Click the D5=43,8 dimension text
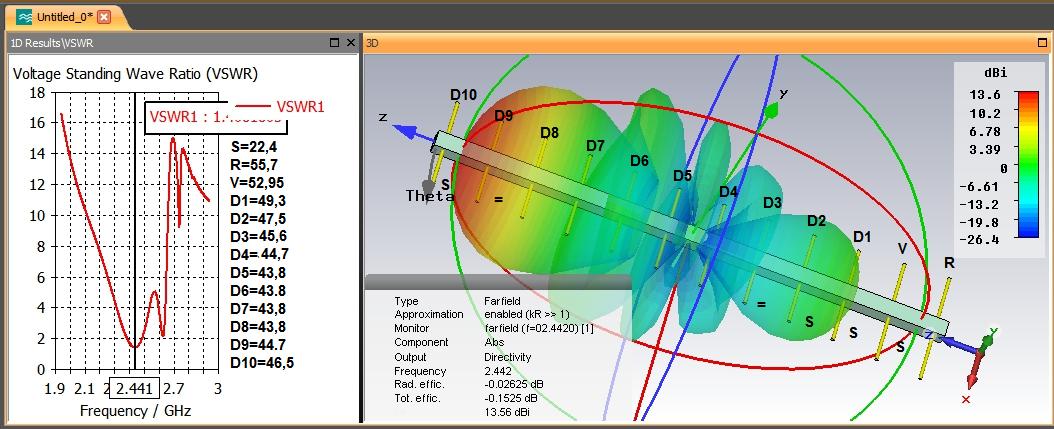 point(257,273)
